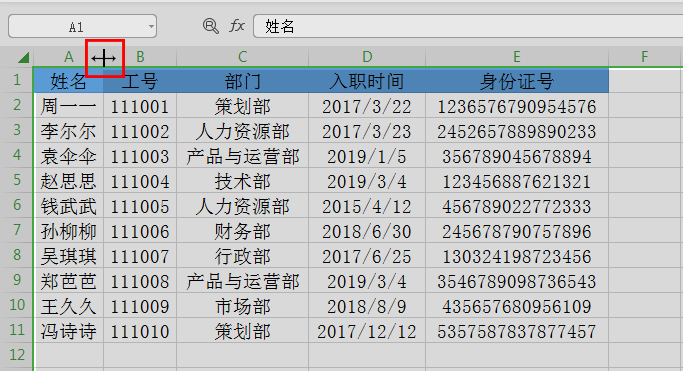The width and height of the screenshot is (683, 371).
Task: Click the cell containing 吴琪琪
Action: pos(68,256)
